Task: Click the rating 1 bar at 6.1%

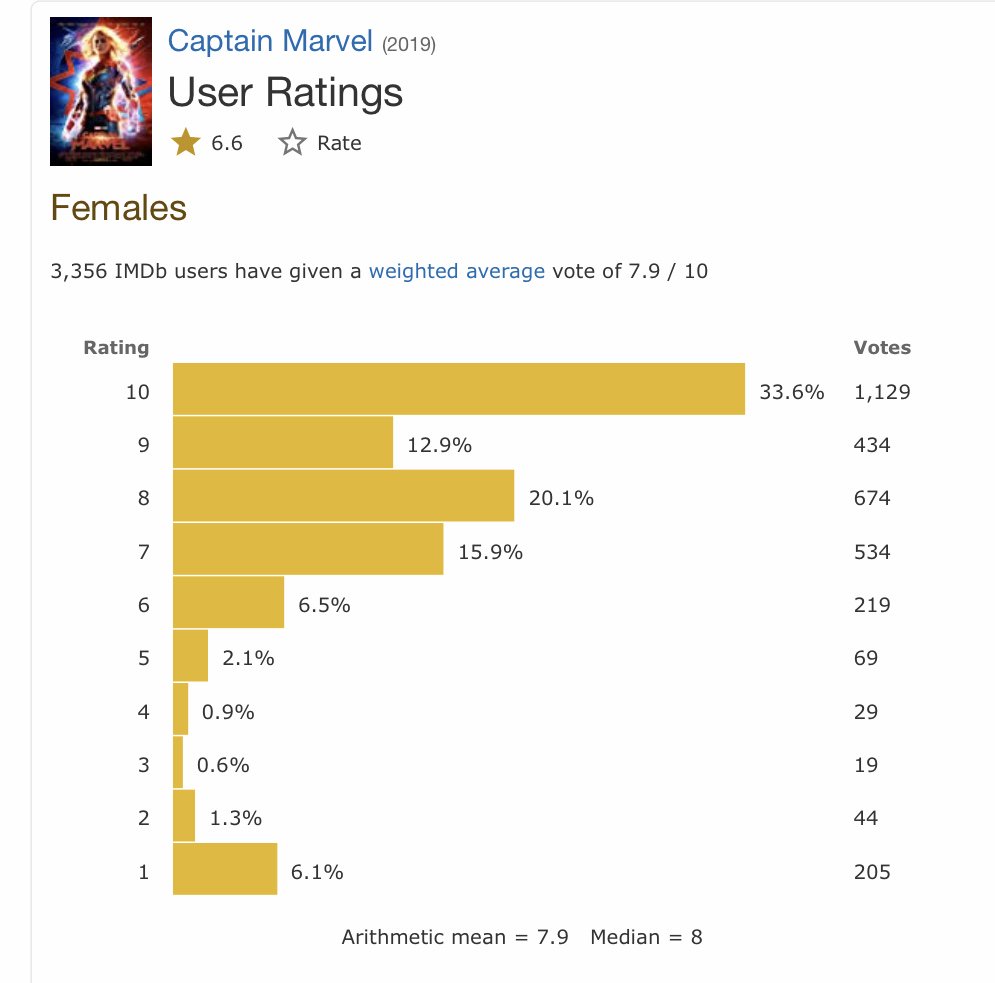Action: (x=225, y=869)
